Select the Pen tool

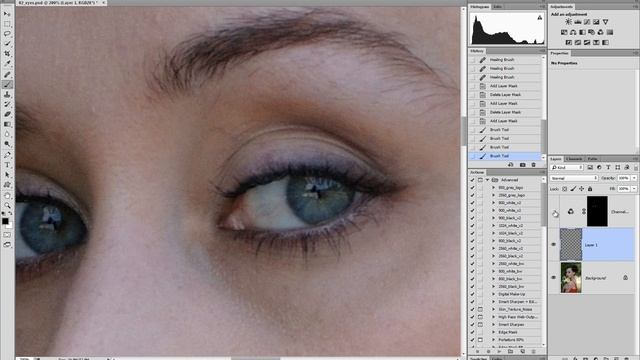point(7,155)
